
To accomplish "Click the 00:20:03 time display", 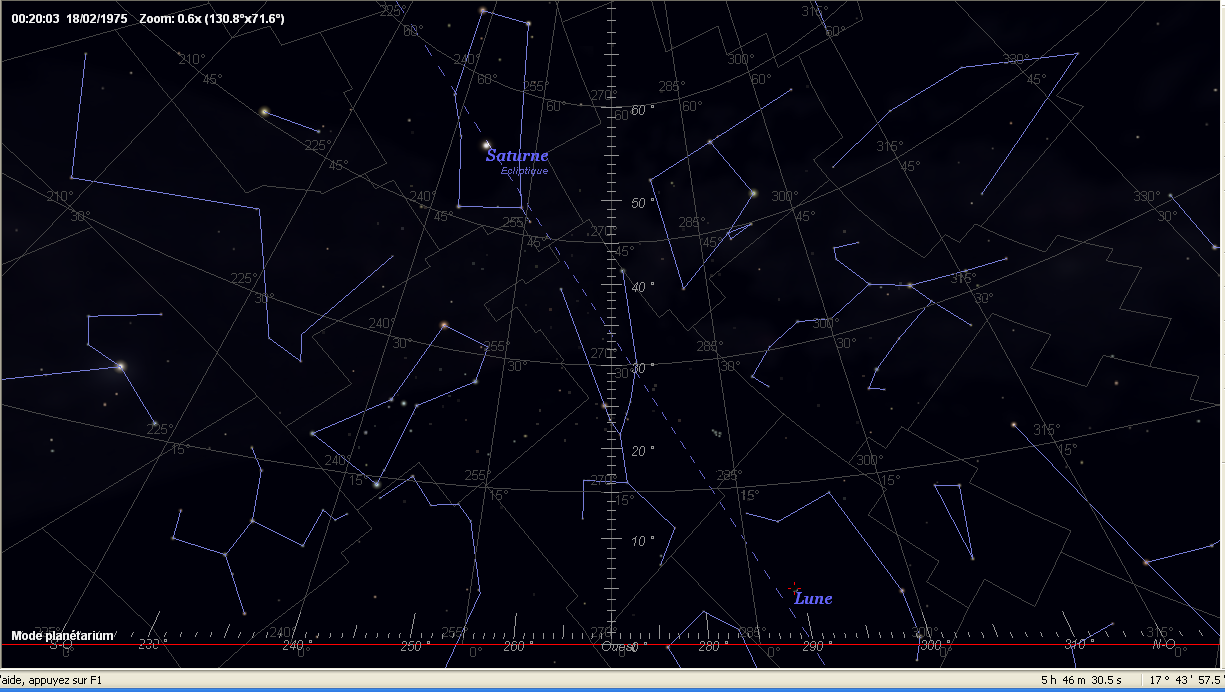I will point(35,19).
